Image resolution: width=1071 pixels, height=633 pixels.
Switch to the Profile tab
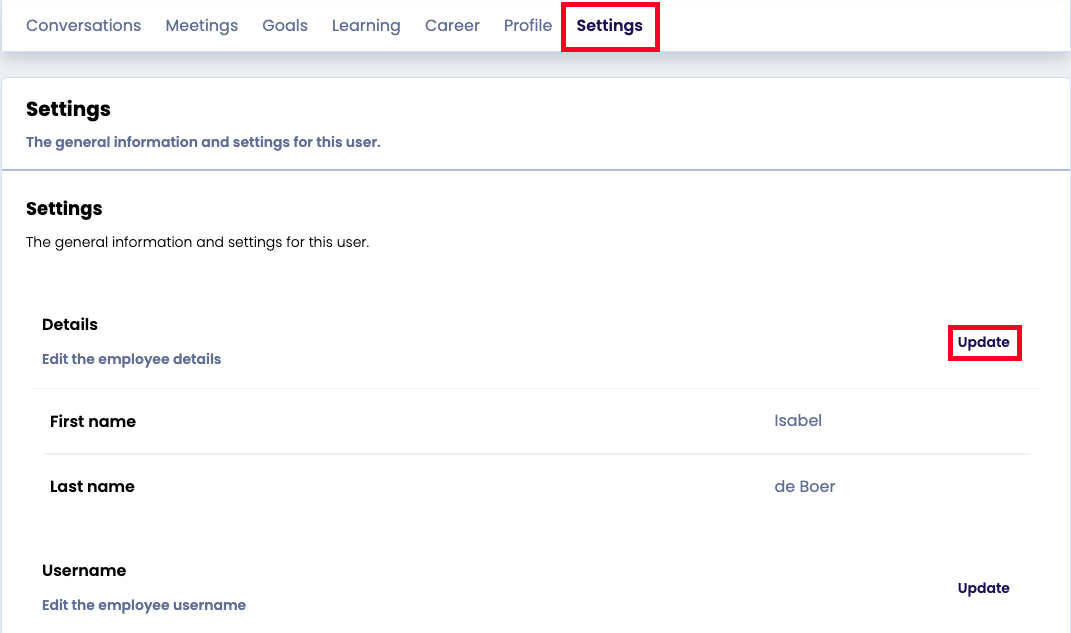pyautogui.click(x=527, y=26)
